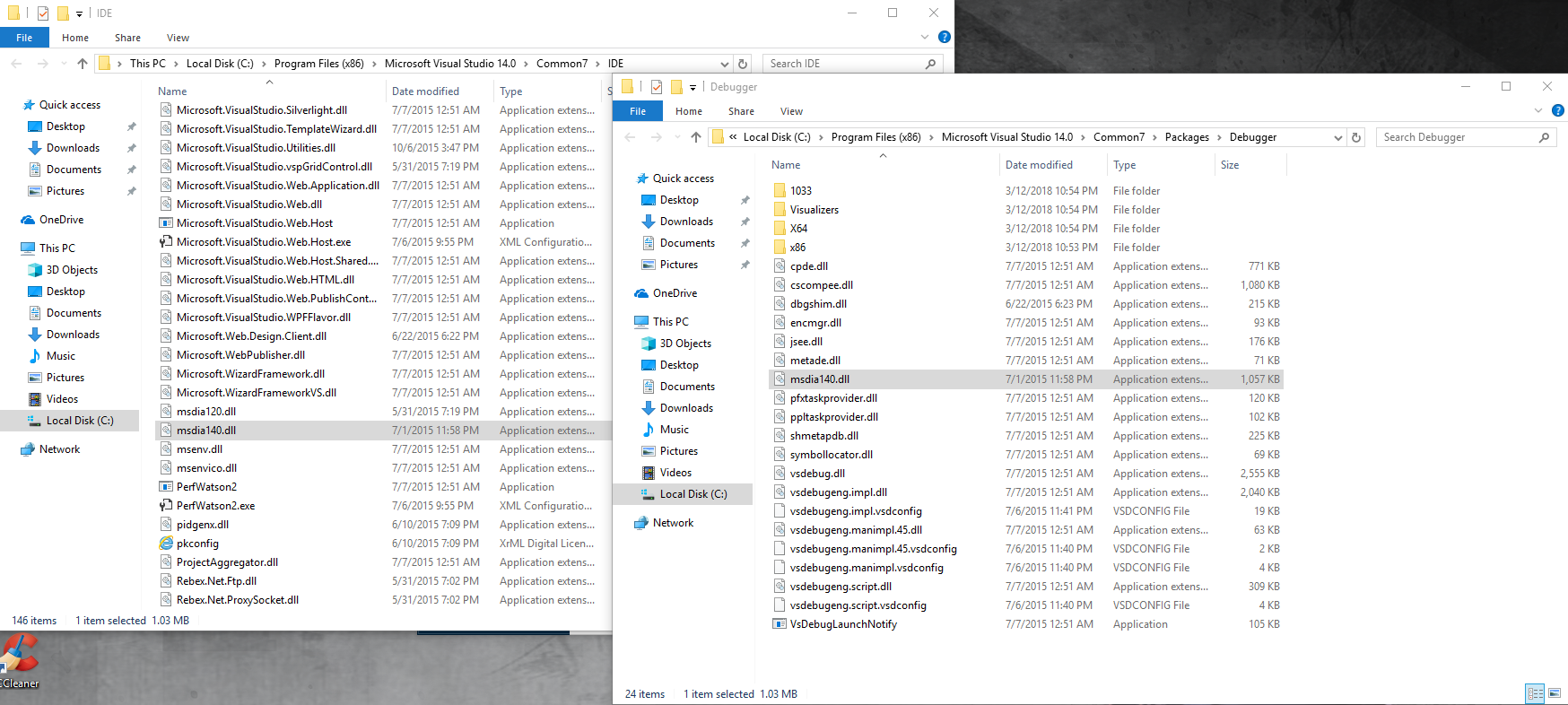Open address history dropdown in Debugger window

coord(1338,137)
